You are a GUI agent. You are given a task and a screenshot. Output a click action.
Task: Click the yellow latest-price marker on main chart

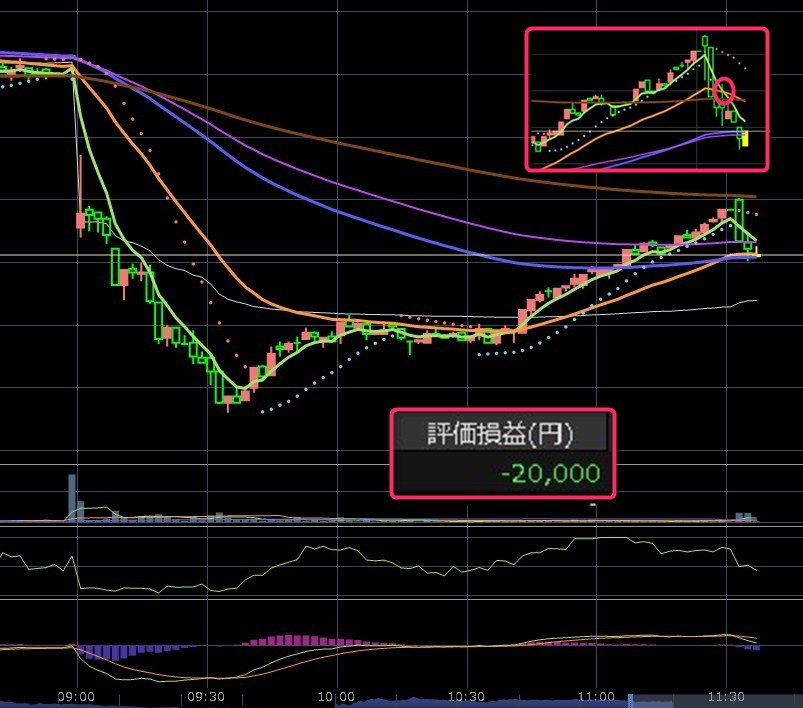[x=759, y=256]
